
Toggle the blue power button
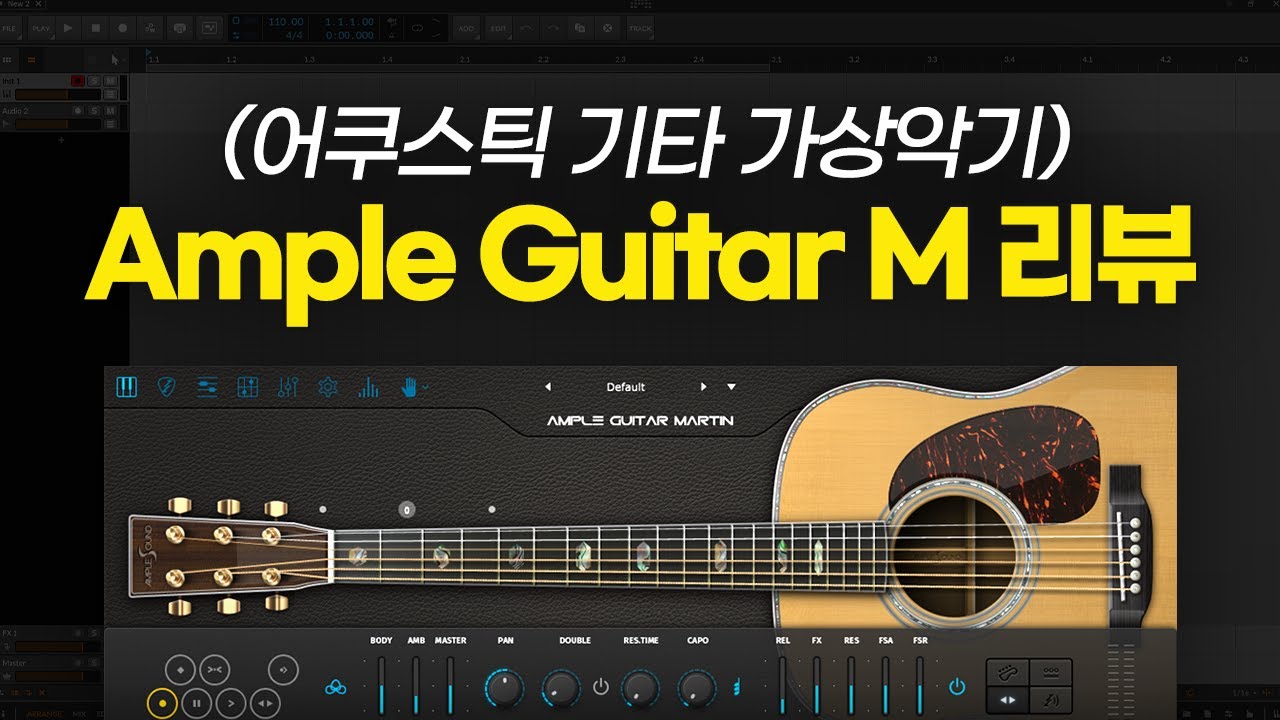[x=957, y=687]
